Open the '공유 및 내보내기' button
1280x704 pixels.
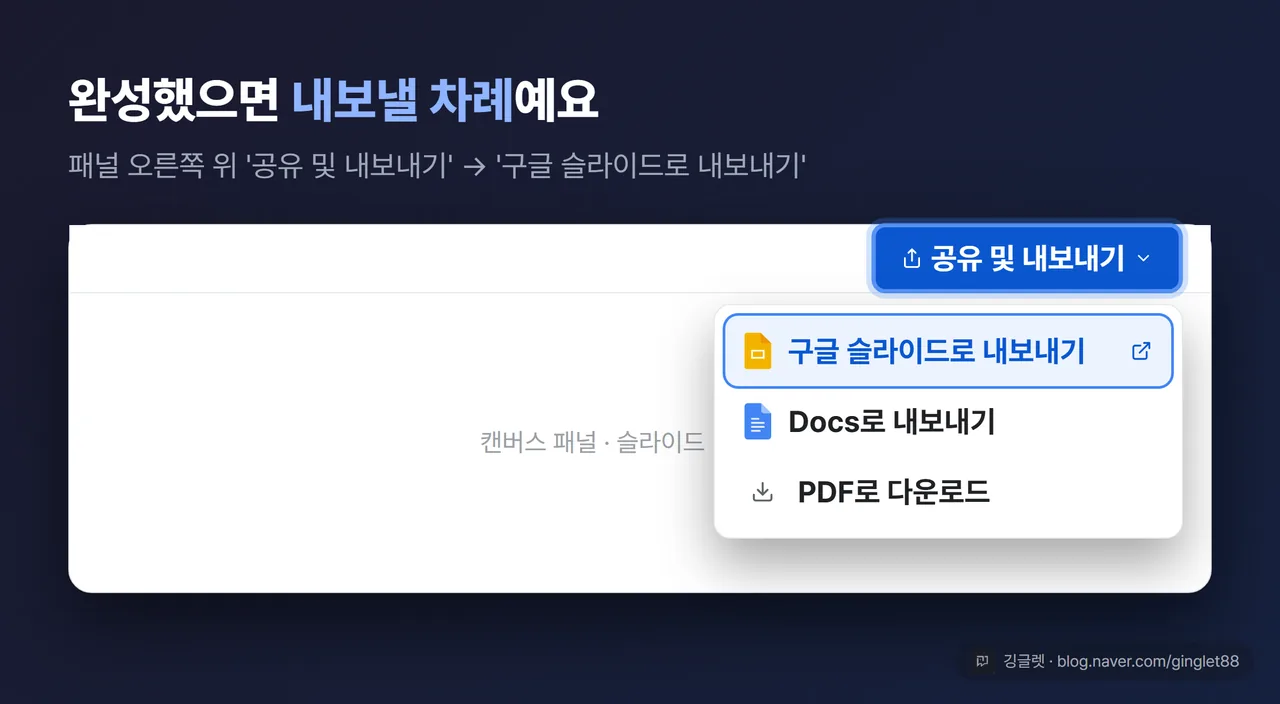(1027, 259)
